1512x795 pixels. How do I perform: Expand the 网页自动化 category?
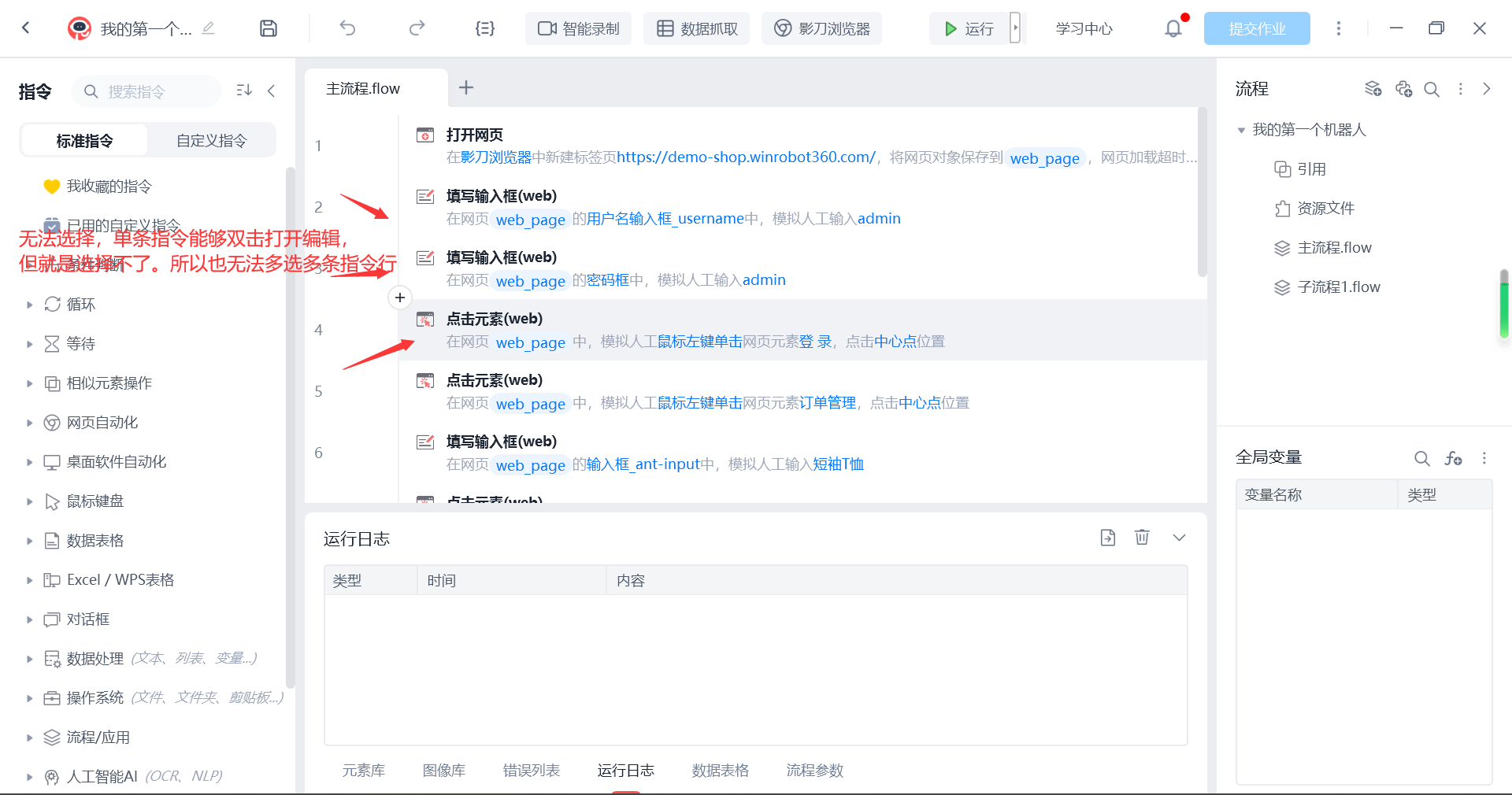click(30, 423)
